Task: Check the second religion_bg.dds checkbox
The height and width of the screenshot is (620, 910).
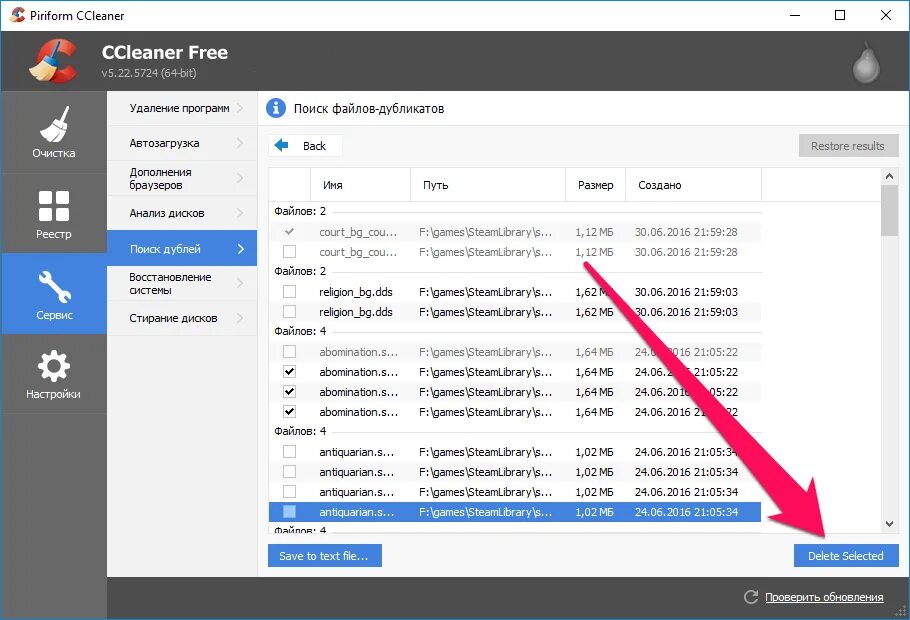Action: point(289,312)
